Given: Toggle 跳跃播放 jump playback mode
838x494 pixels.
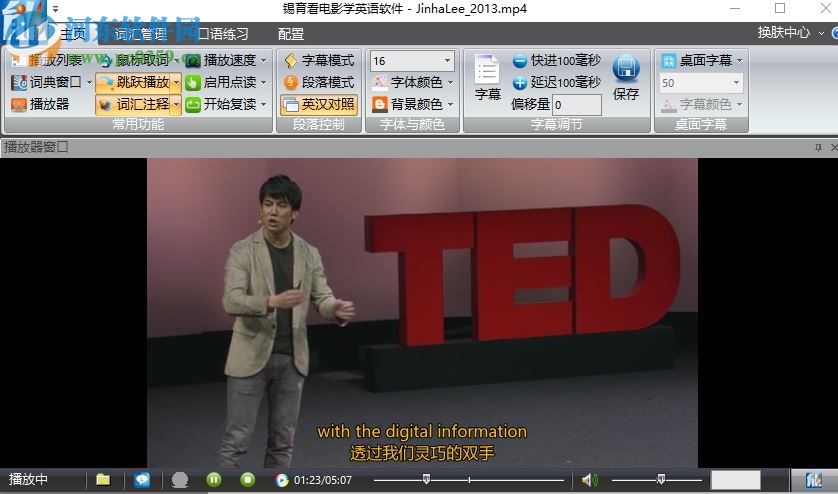Looking at the screenshot, I should (x=133, y=82).
